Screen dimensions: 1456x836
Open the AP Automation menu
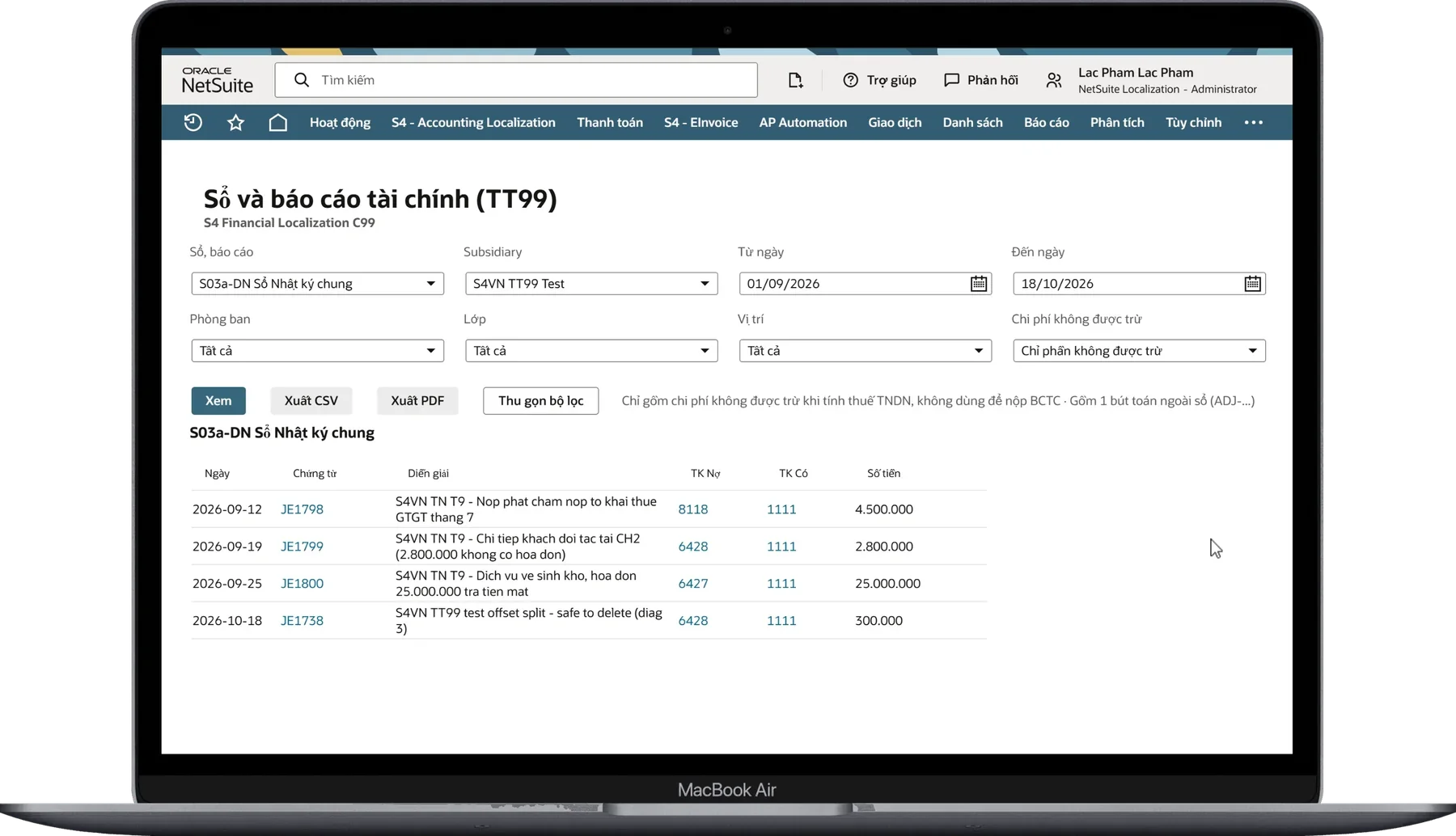point(803,123)
